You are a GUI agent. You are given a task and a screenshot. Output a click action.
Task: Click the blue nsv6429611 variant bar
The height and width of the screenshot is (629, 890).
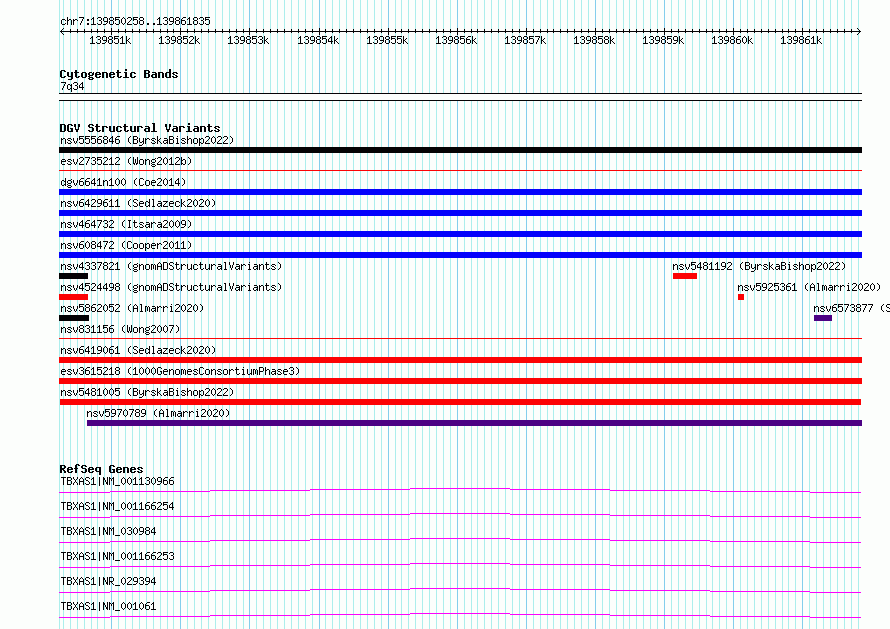click(x=460, y=213)
